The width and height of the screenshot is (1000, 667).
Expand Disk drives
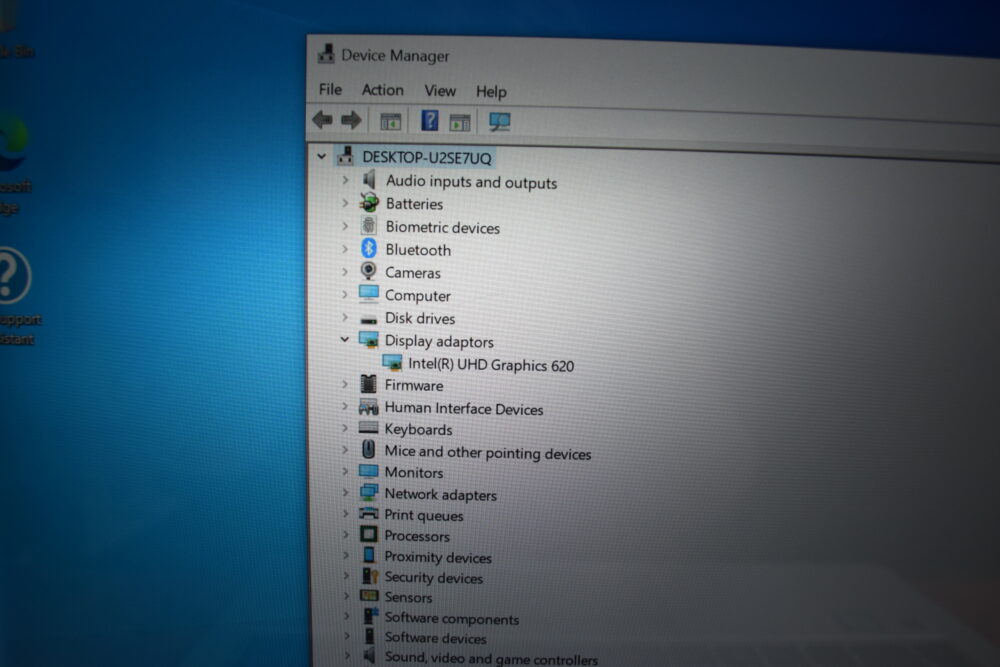click(x=345, y=317)
